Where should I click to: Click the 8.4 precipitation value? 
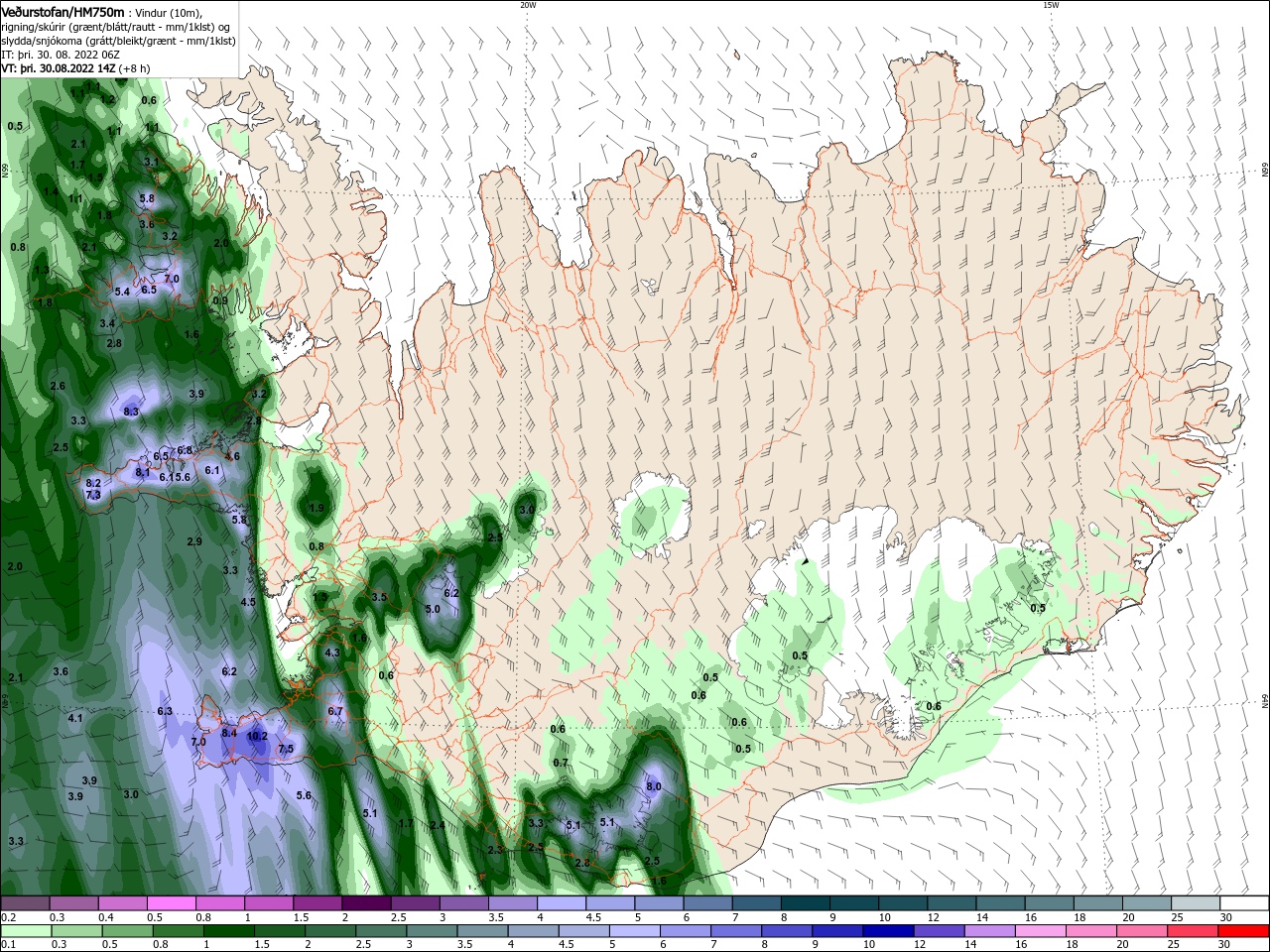(229, 733)
